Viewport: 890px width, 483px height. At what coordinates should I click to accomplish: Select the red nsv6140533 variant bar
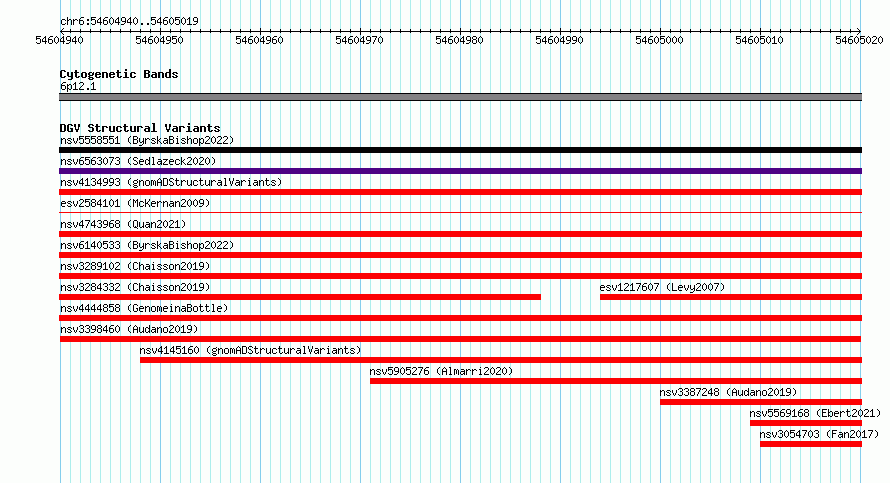click(x=460, y=255)
